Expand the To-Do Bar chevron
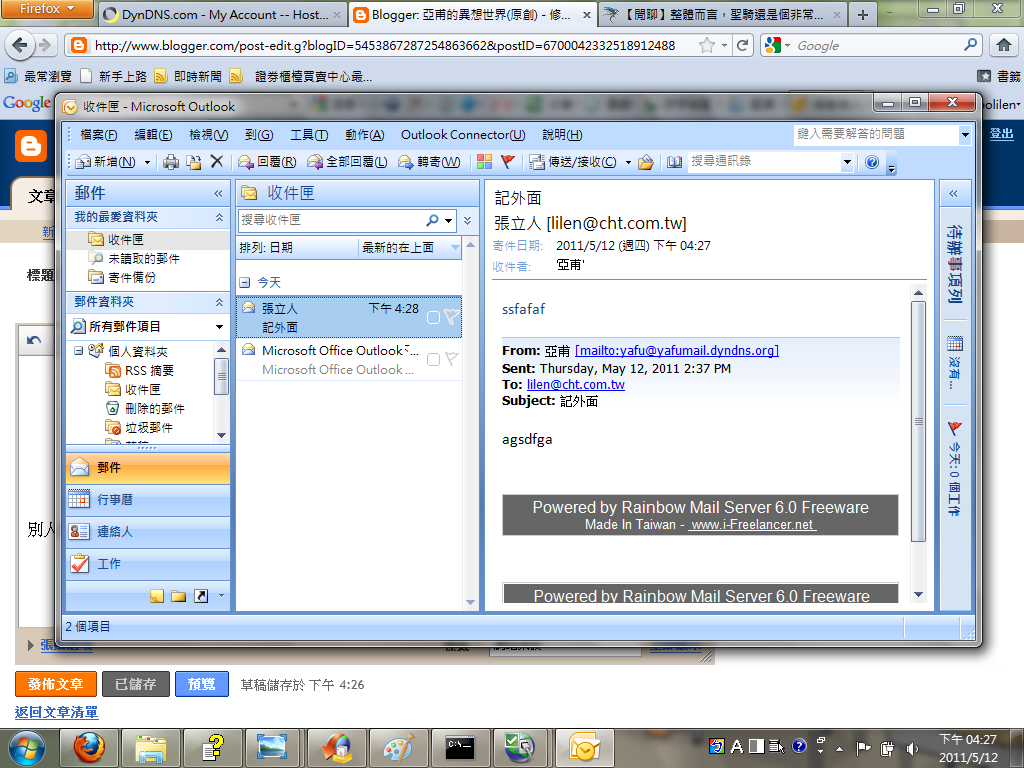 [x=953, y=193]
